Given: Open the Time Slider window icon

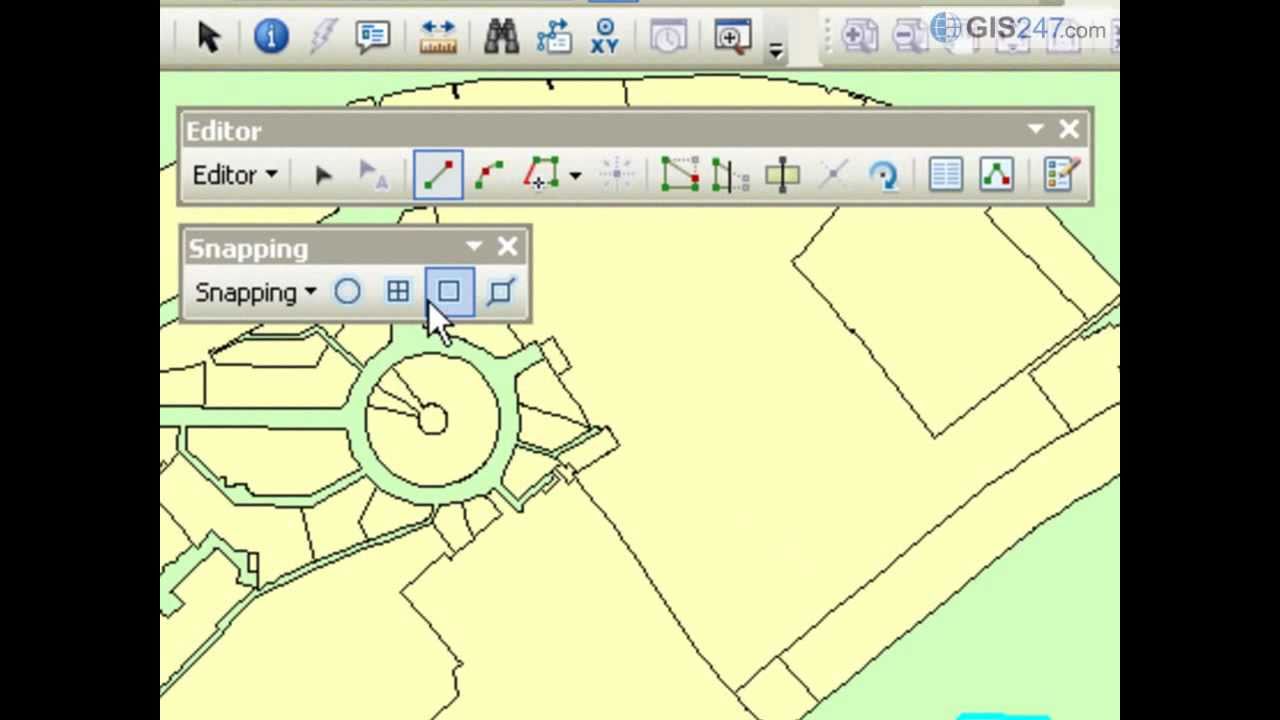Looking at the screenshot, I should tap(668, 37).
